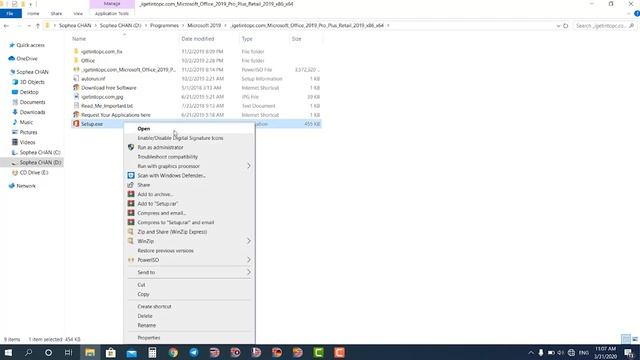Select Compress to "Setup.rar" and email
This screenshot has width=640, height=360.
pos(176,222)
